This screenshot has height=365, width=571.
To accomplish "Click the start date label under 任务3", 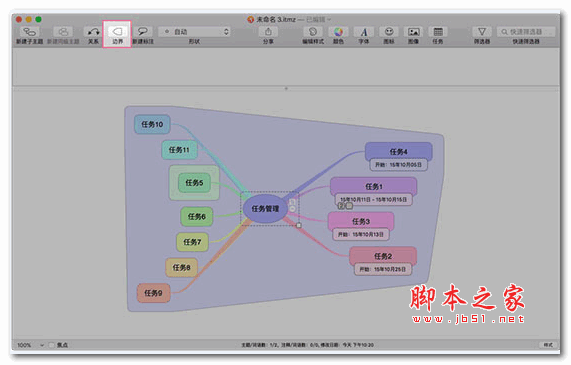I will (361, 235).
